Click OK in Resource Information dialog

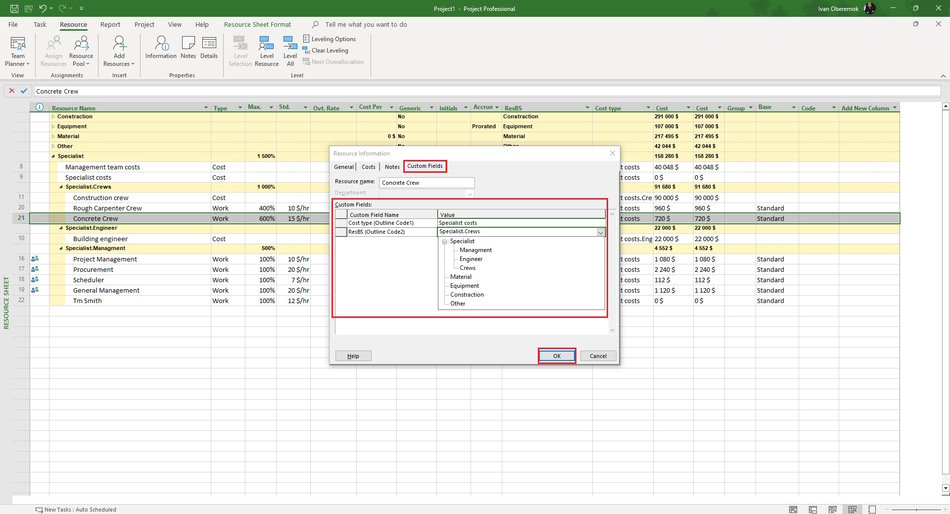556,356
